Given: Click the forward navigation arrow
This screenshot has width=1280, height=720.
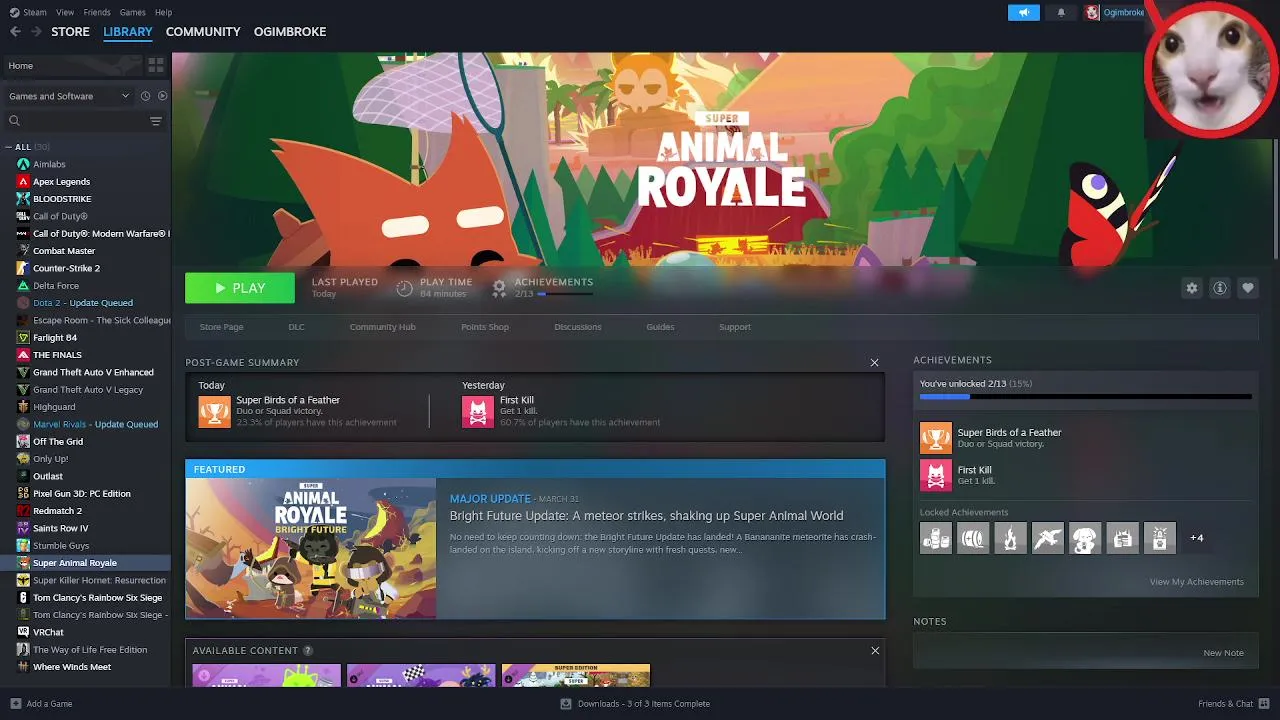Looking at the screenshot, I should [36, 32].
